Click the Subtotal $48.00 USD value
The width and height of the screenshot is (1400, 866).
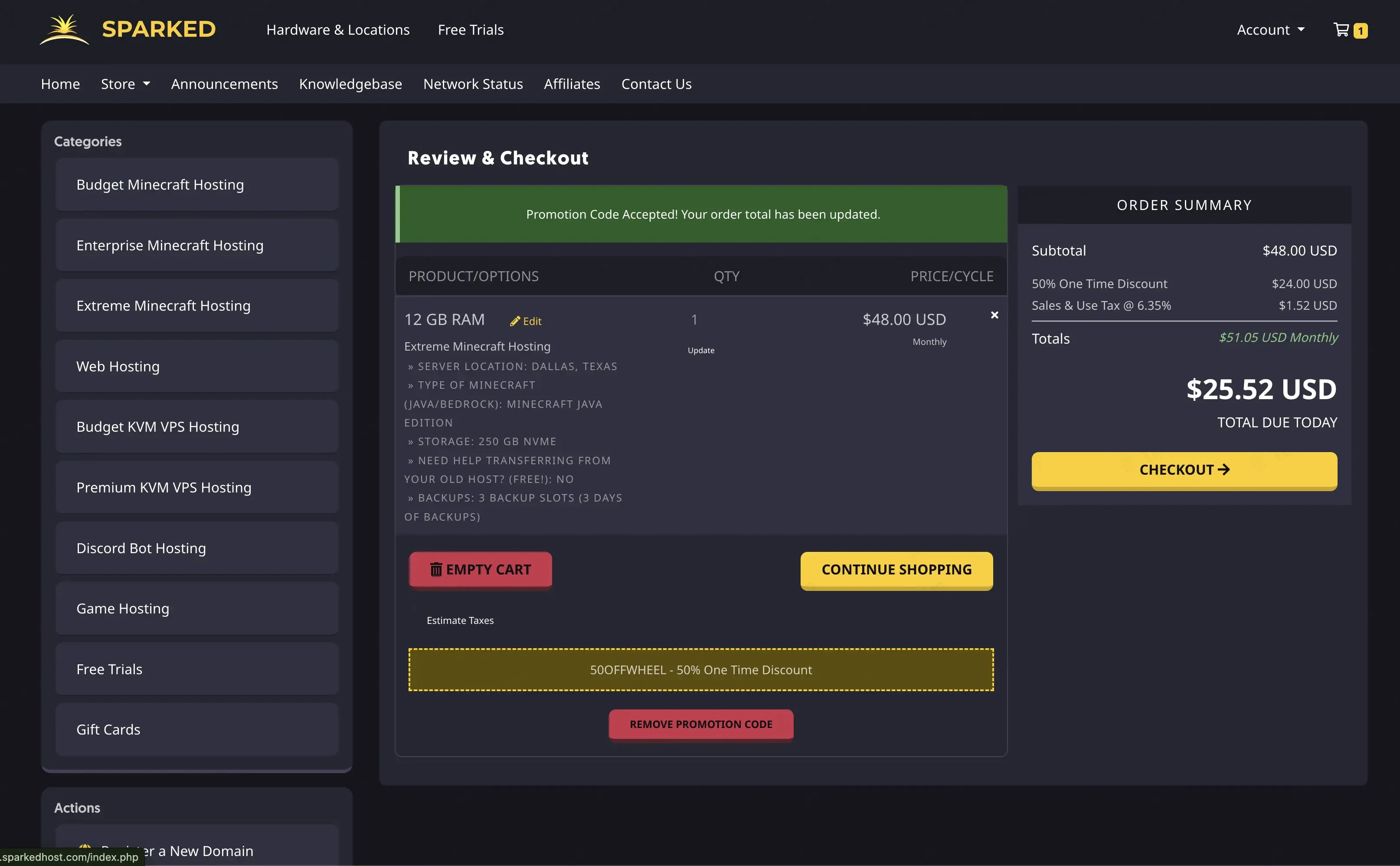[1299, 250]
